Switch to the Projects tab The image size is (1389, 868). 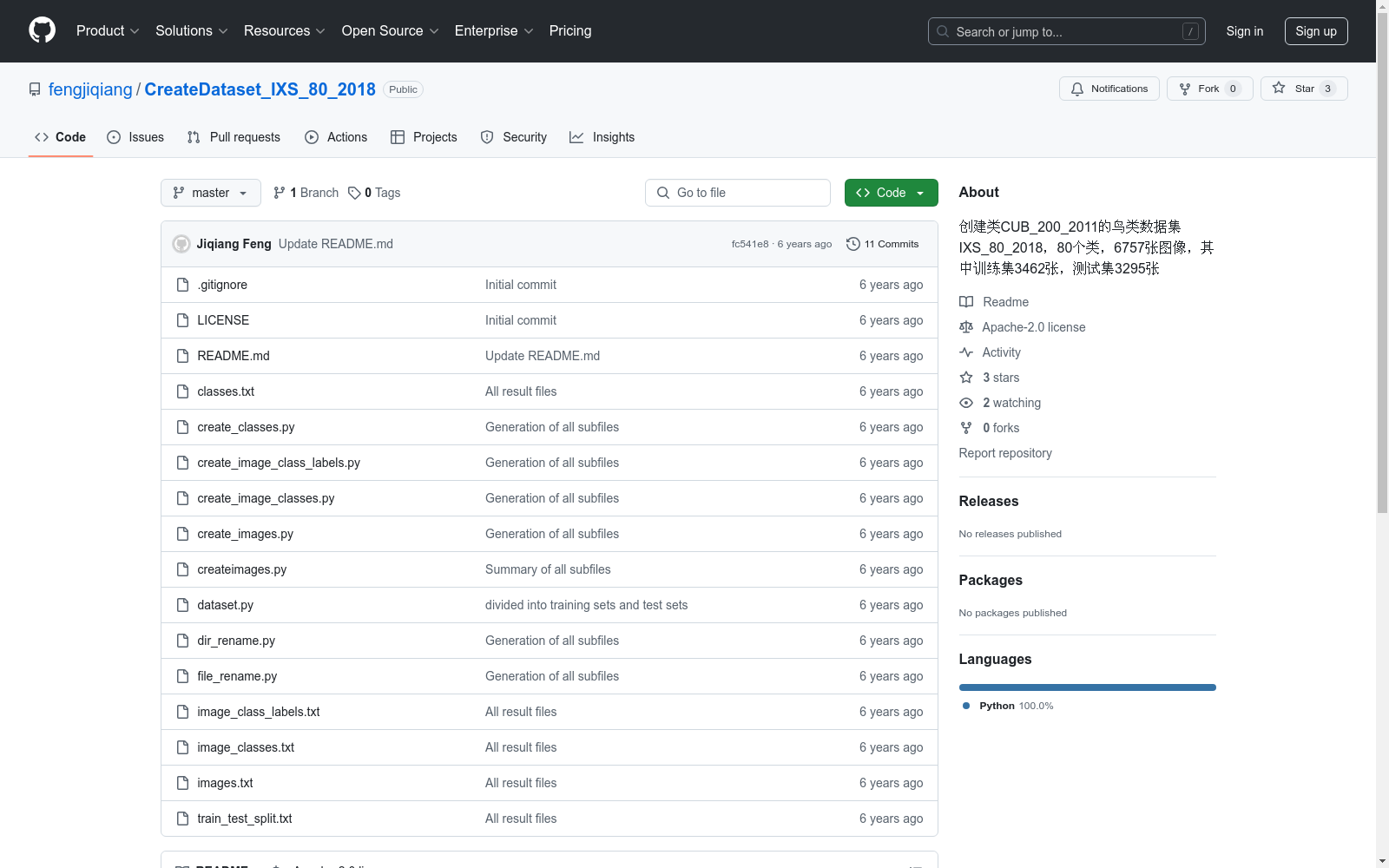point(424,137)
